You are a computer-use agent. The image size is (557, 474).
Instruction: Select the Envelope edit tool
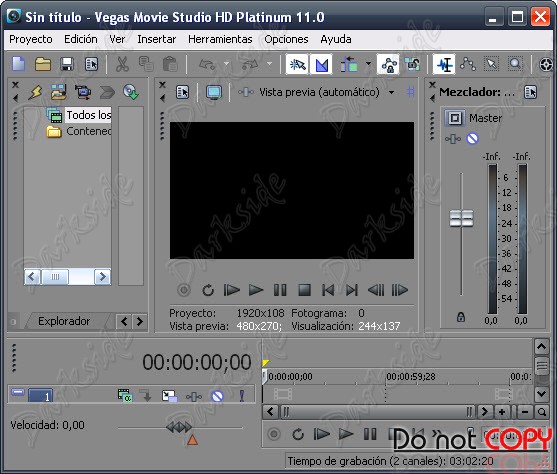(x=468, y=64)
